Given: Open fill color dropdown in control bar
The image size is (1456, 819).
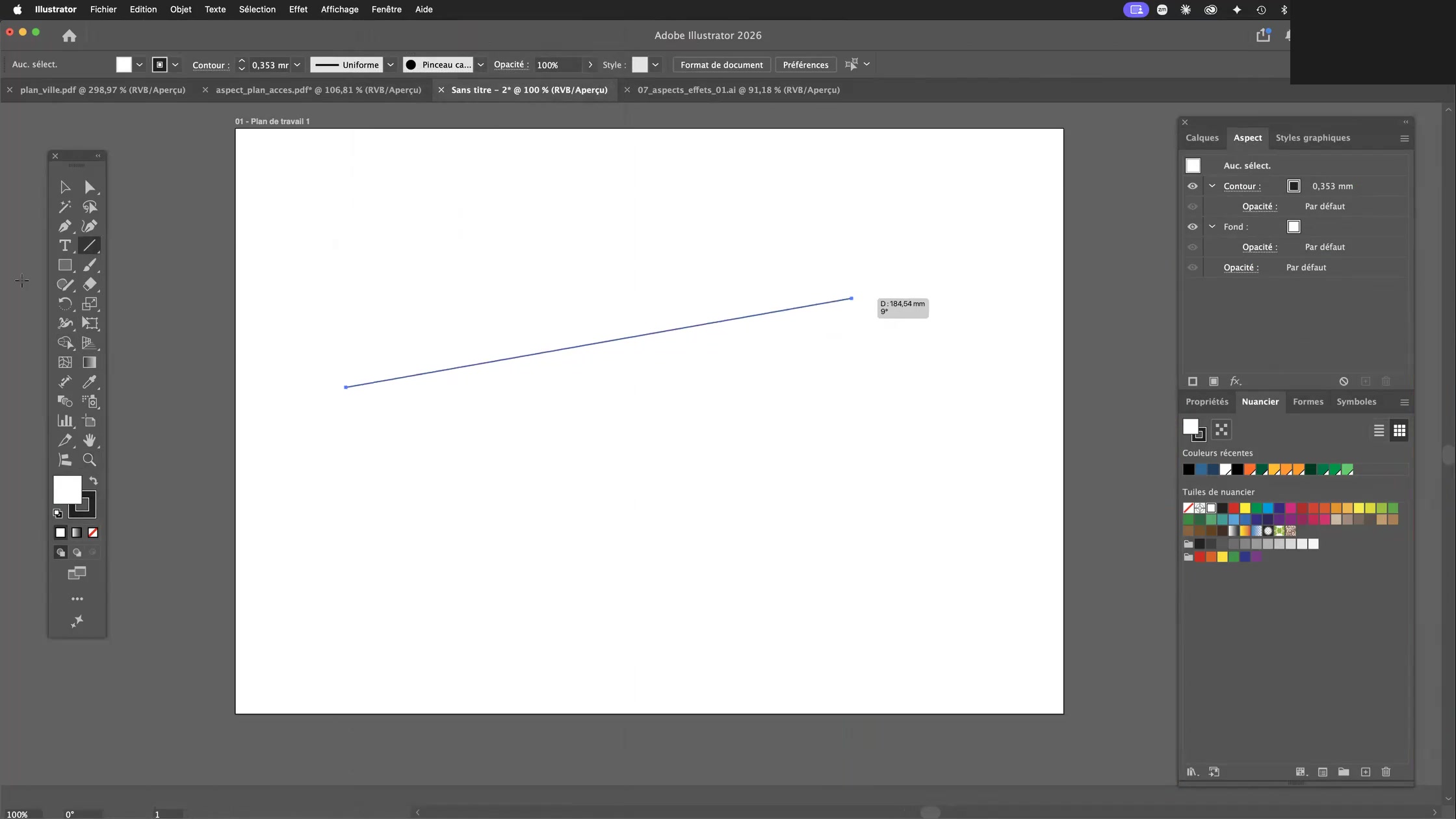Looking at the screenshot, I should click(139, 65).
